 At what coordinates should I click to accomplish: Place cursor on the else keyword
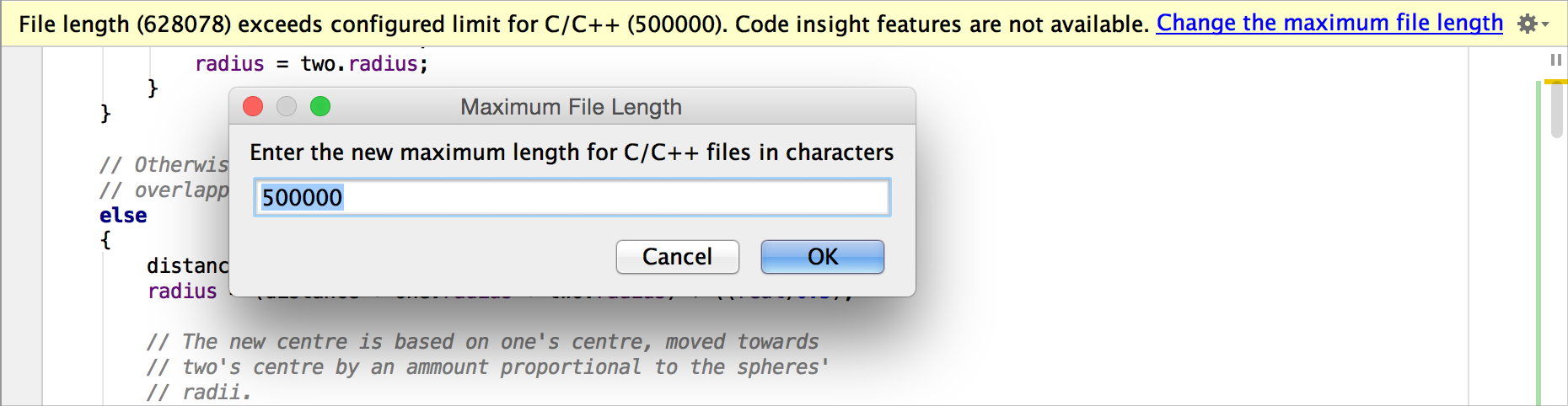click(x=123, y=216)
